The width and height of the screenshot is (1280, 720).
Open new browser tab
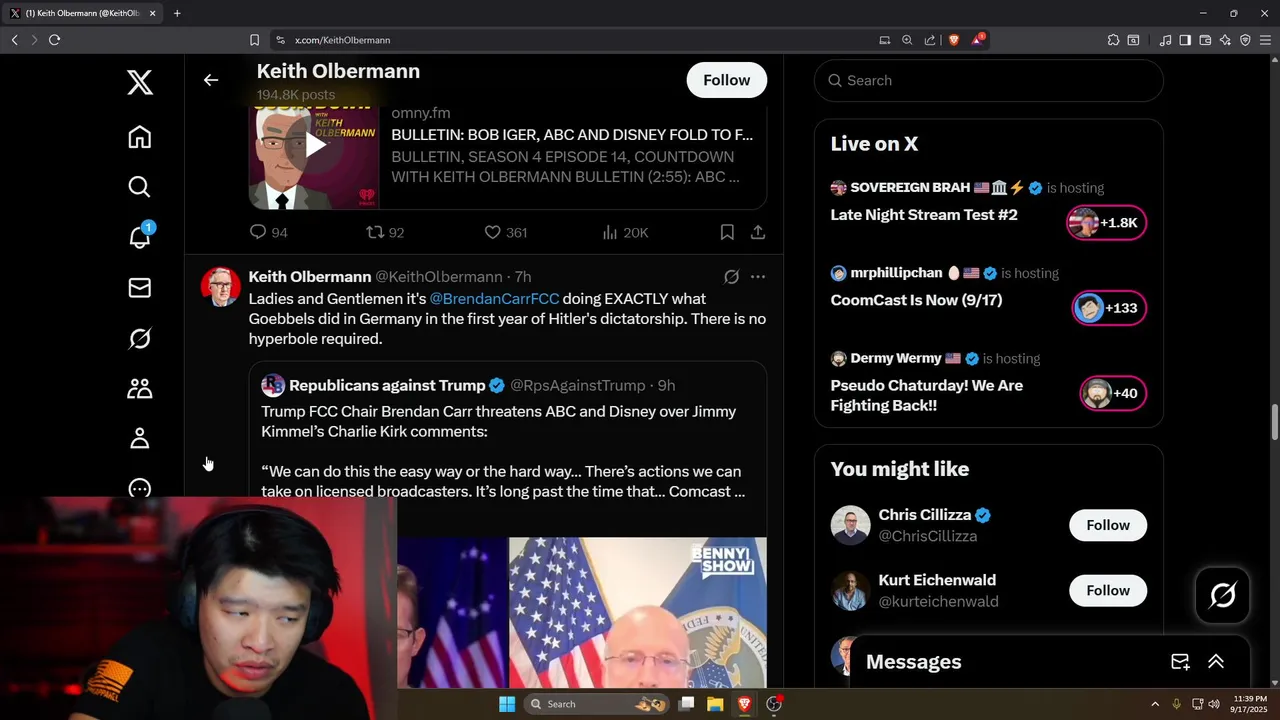[177, 13]
